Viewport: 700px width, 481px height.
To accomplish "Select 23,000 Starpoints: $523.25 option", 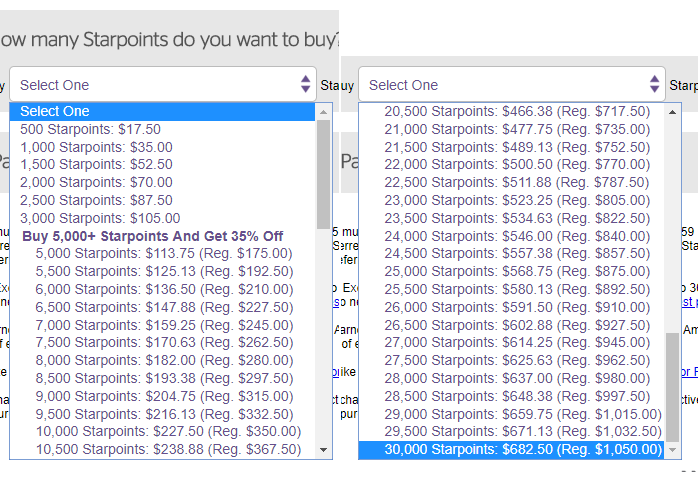I will 512,200.
